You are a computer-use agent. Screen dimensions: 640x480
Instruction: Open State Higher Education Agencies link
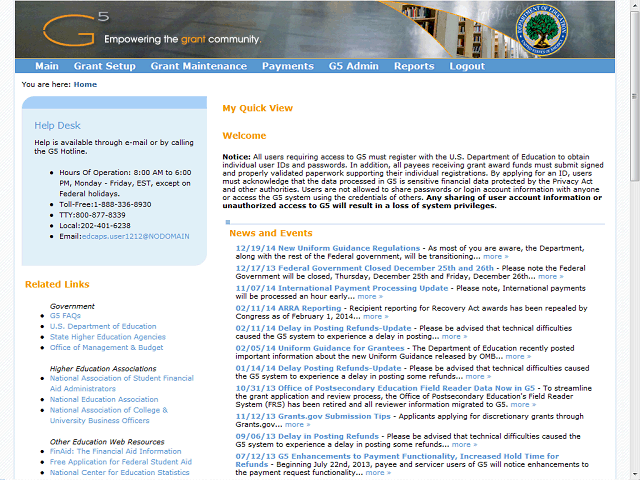108,337
